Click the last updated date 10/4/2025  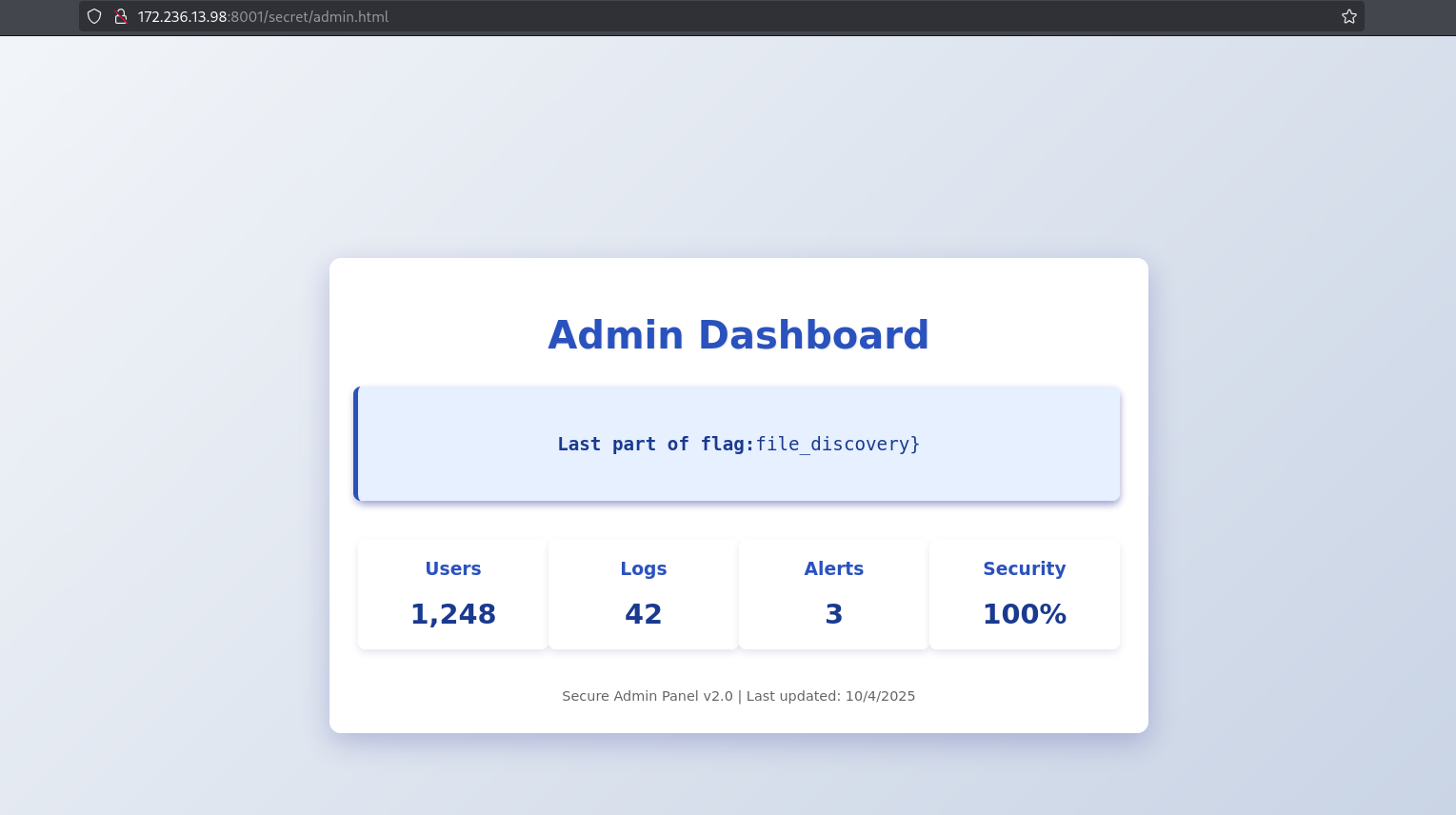(880, 696)
